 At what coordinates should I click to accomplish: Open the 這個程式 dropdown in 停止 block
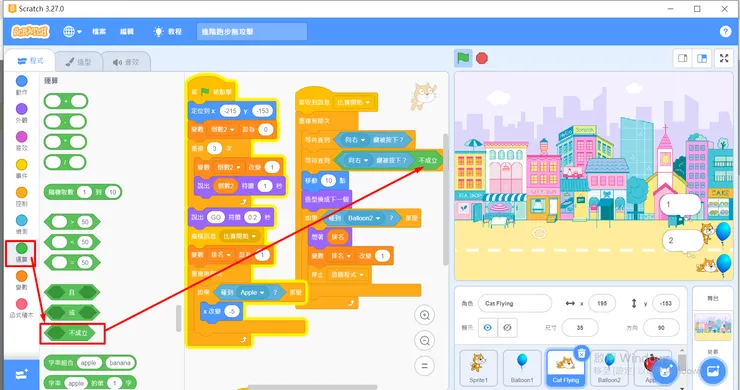[347, 274]
